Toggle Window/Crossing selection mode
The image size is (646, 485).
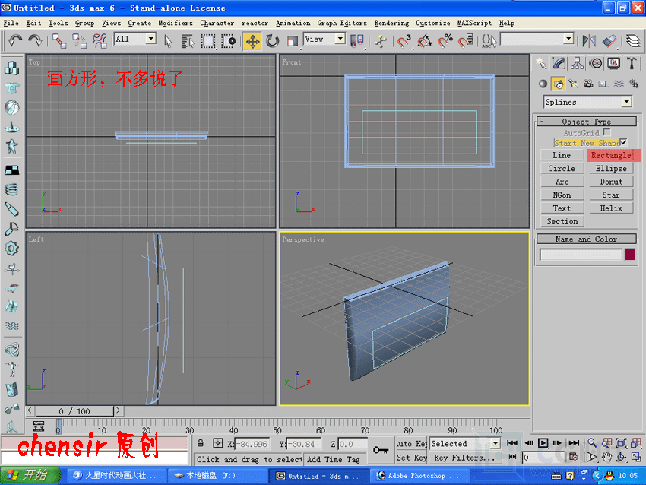click(x=228, y=41)
